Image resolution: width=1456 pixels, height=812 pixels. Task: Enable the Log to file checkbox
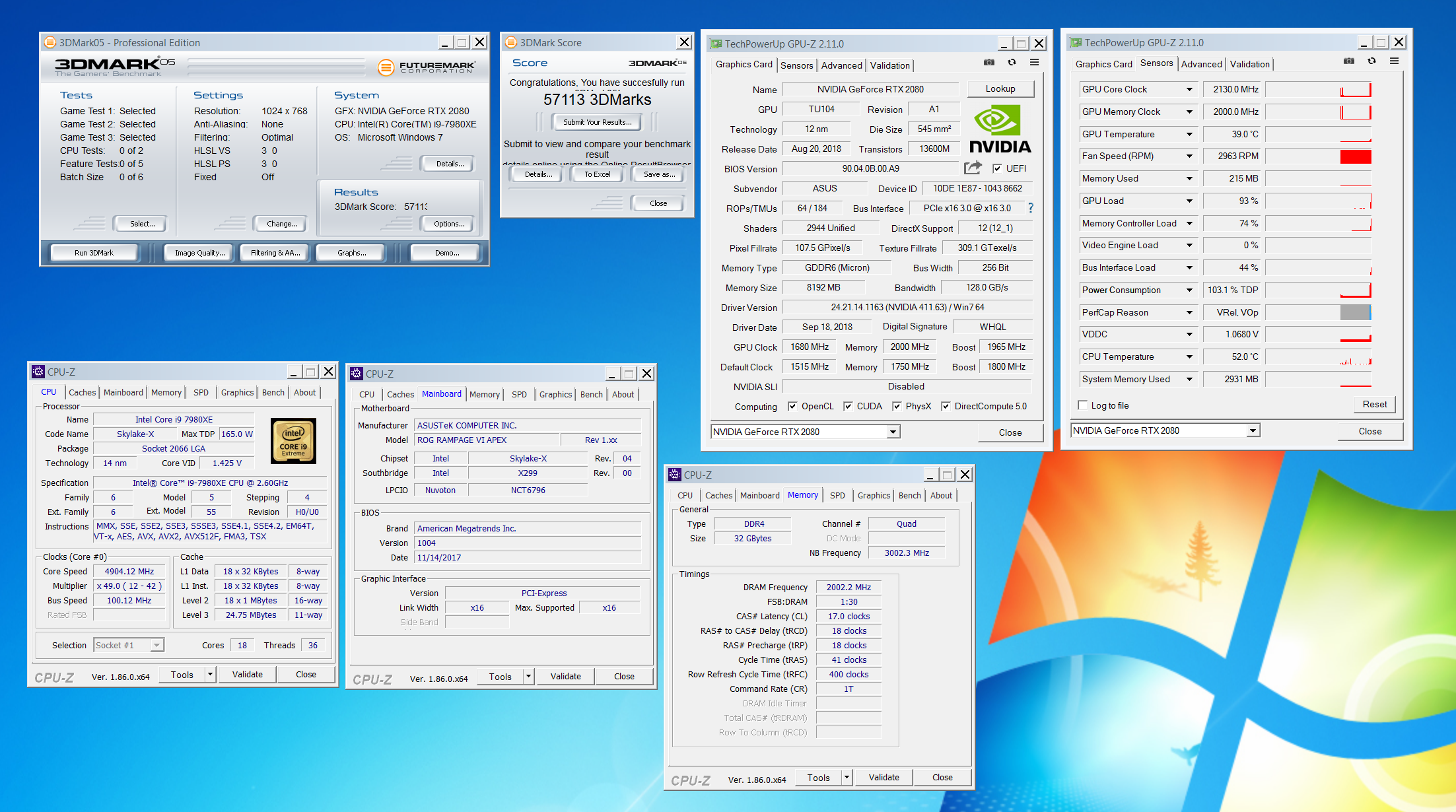[x=1082, y=405]
